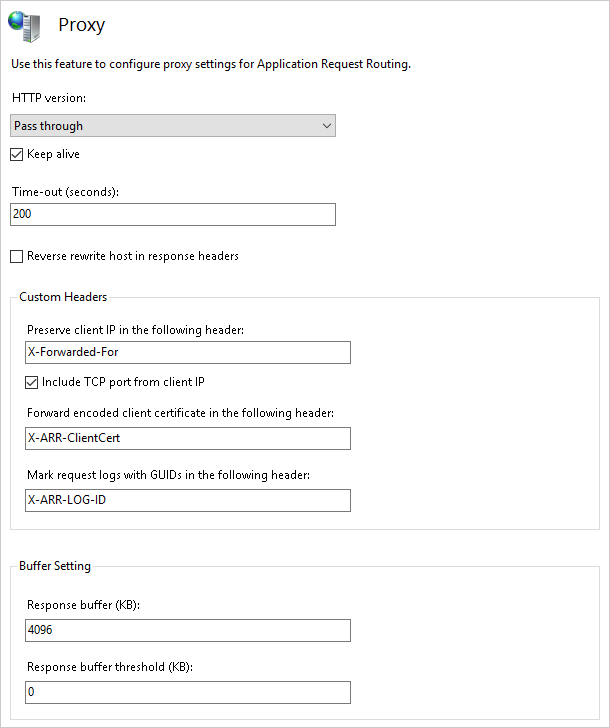Click the HTTP version label
Screen dimensions: 610x728
click(49, 98)
